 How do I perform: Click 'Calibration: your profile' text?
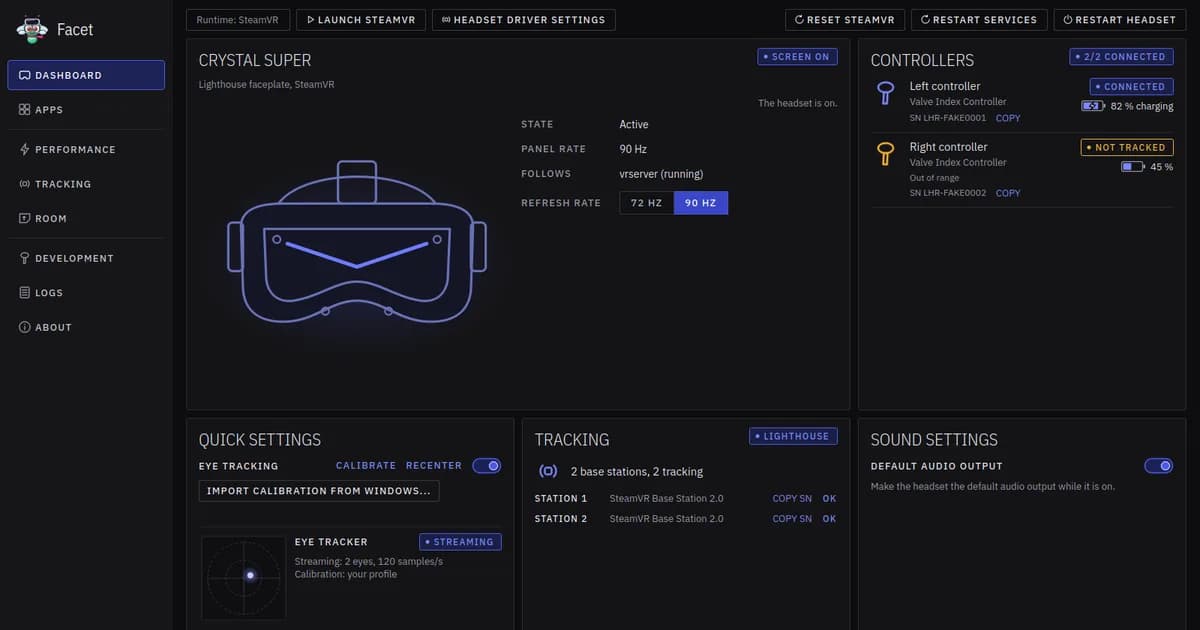coord(346,574)
